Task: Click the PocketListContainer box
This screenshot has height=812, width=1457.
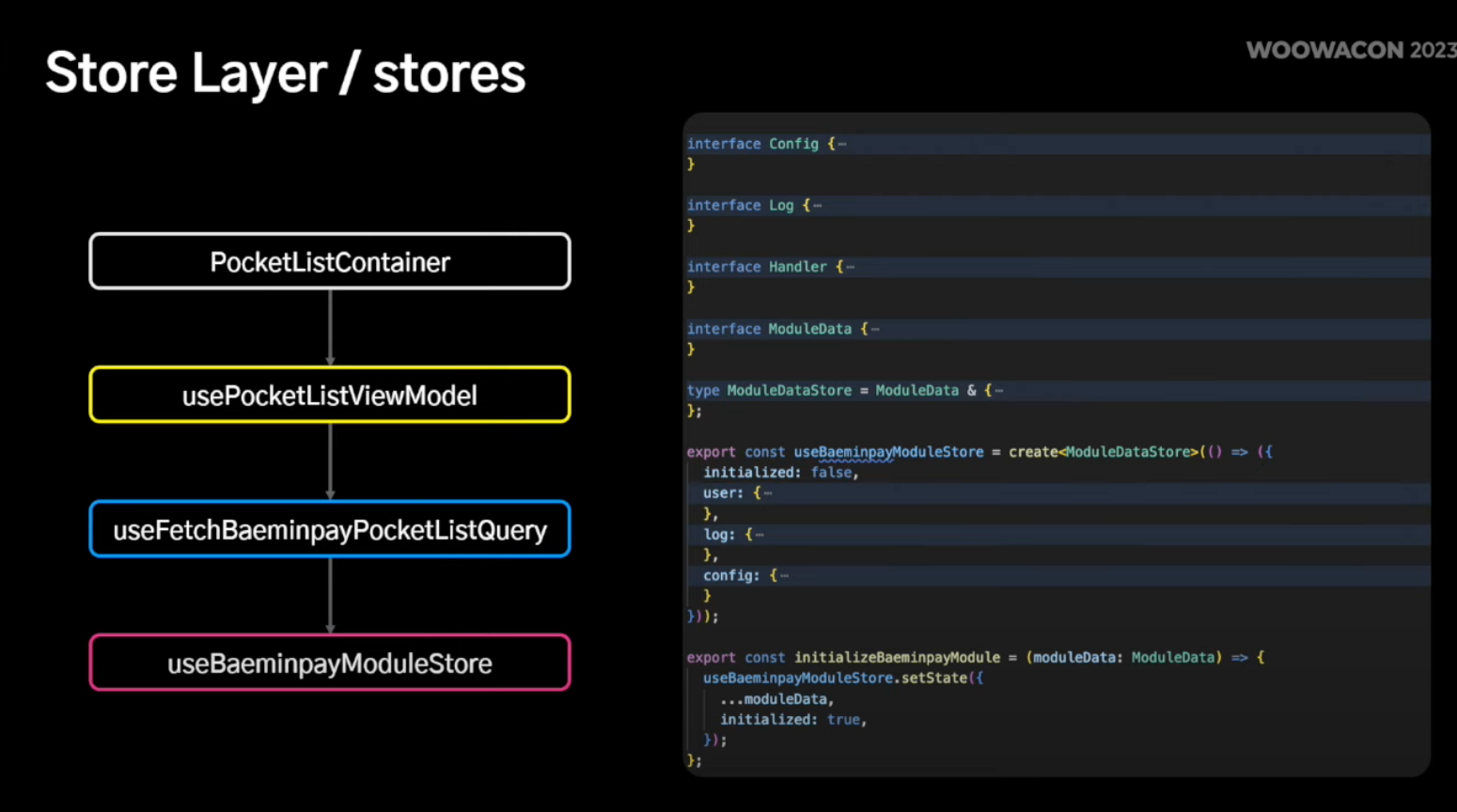Action: click(x=329, y=261)
